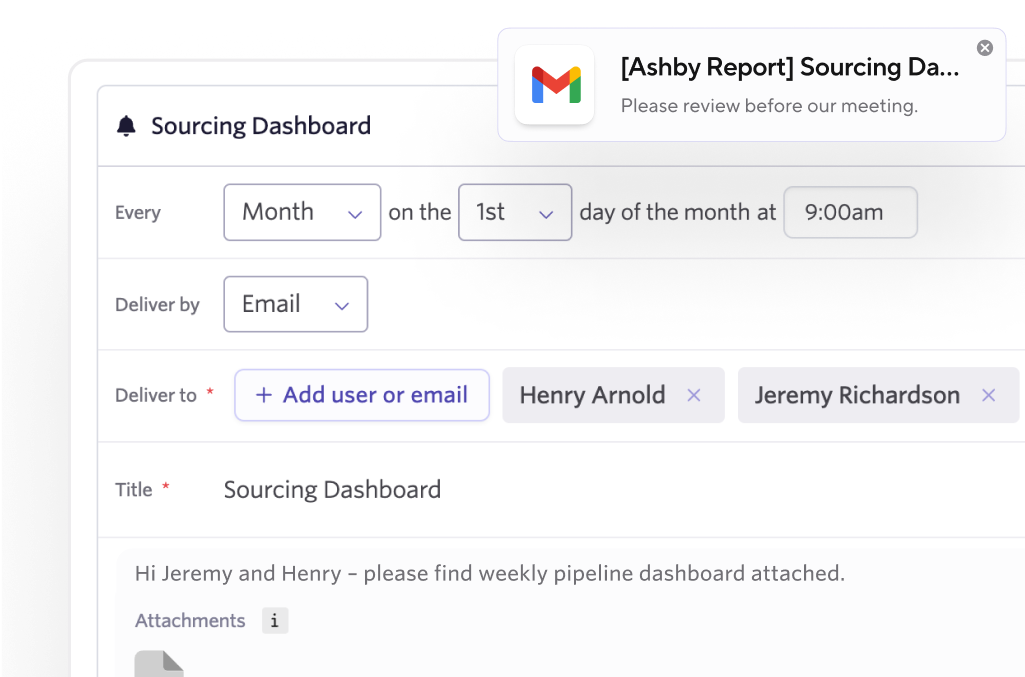Click the message body text starting Hi Jeremy

pos(490,573)
